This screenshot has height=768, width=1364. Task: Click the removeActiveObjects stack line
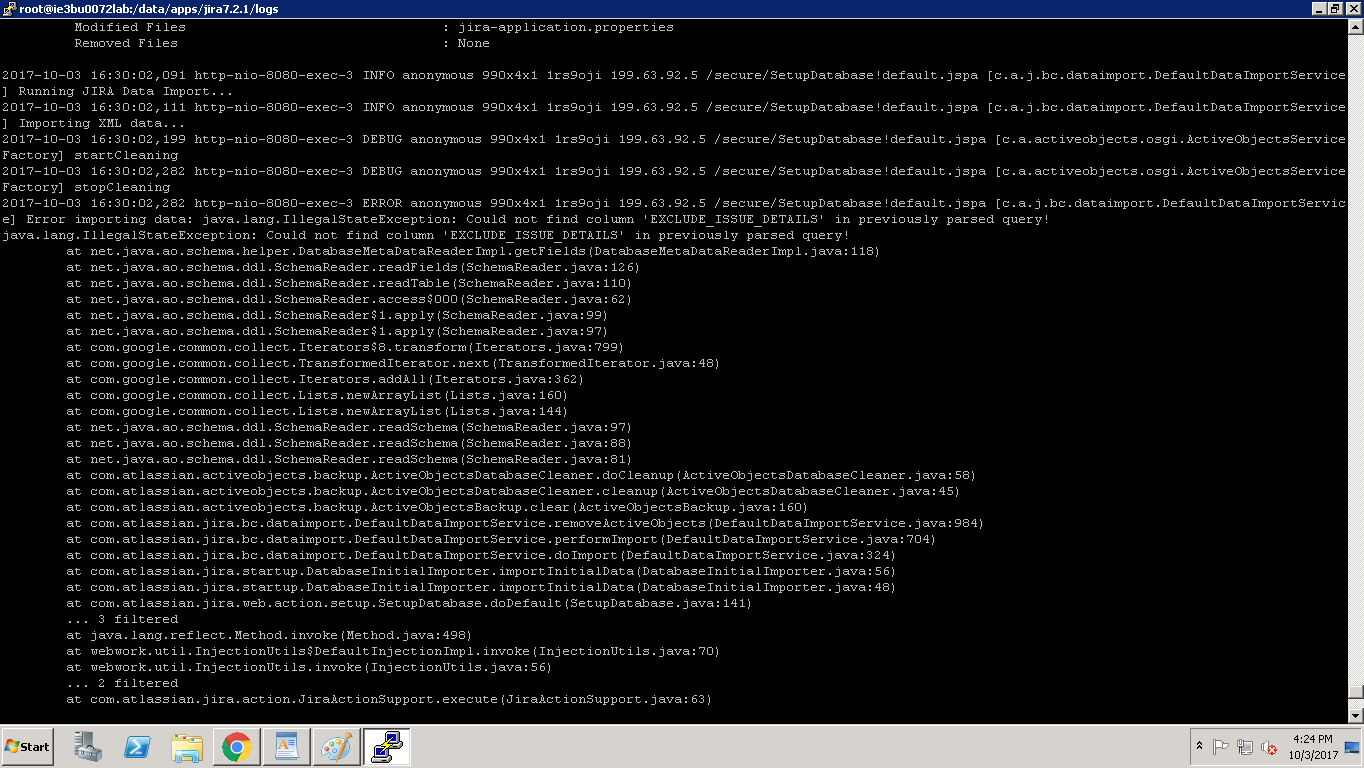(525, 523)
